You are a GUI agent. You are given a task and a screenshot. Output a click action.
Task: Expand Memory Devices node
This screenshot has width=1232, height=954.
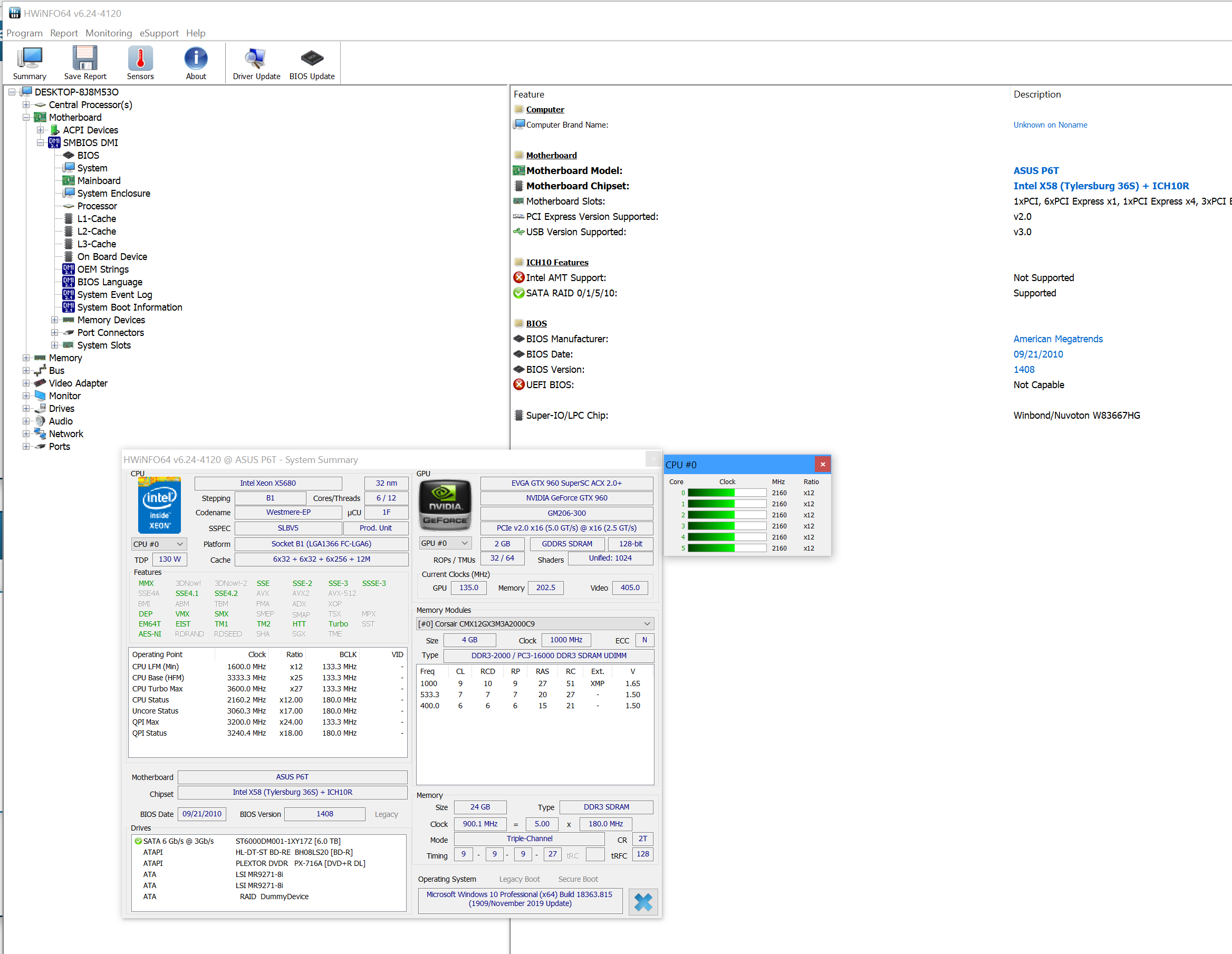tap(54, 320)
